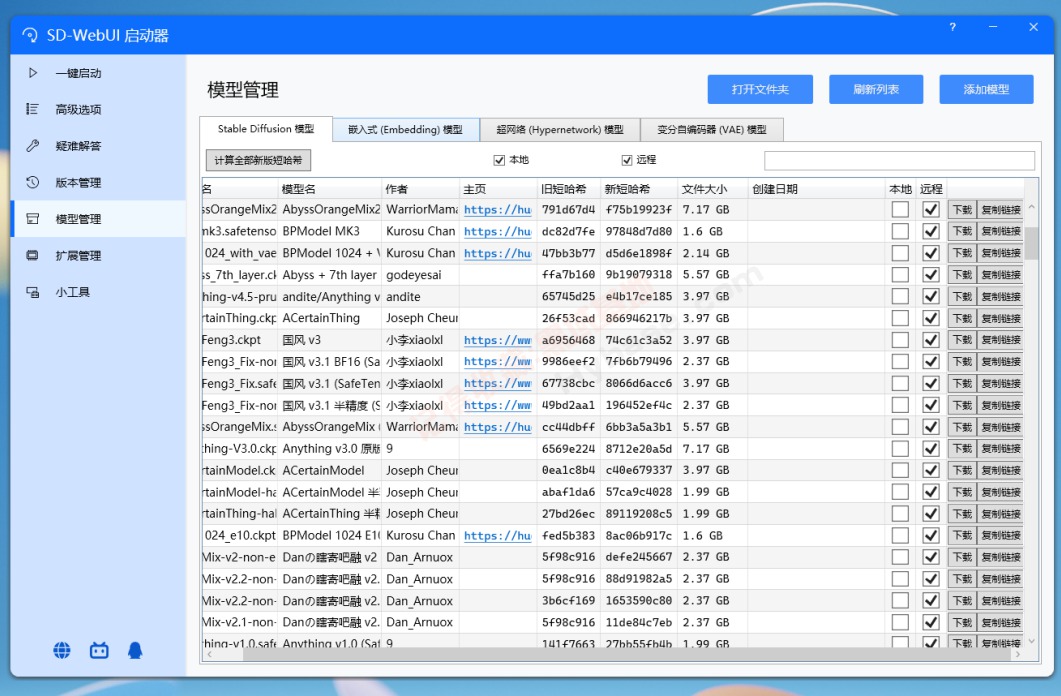Open the globe website icon
Screen dimensions: 1061x696
[x=62, y=651]
